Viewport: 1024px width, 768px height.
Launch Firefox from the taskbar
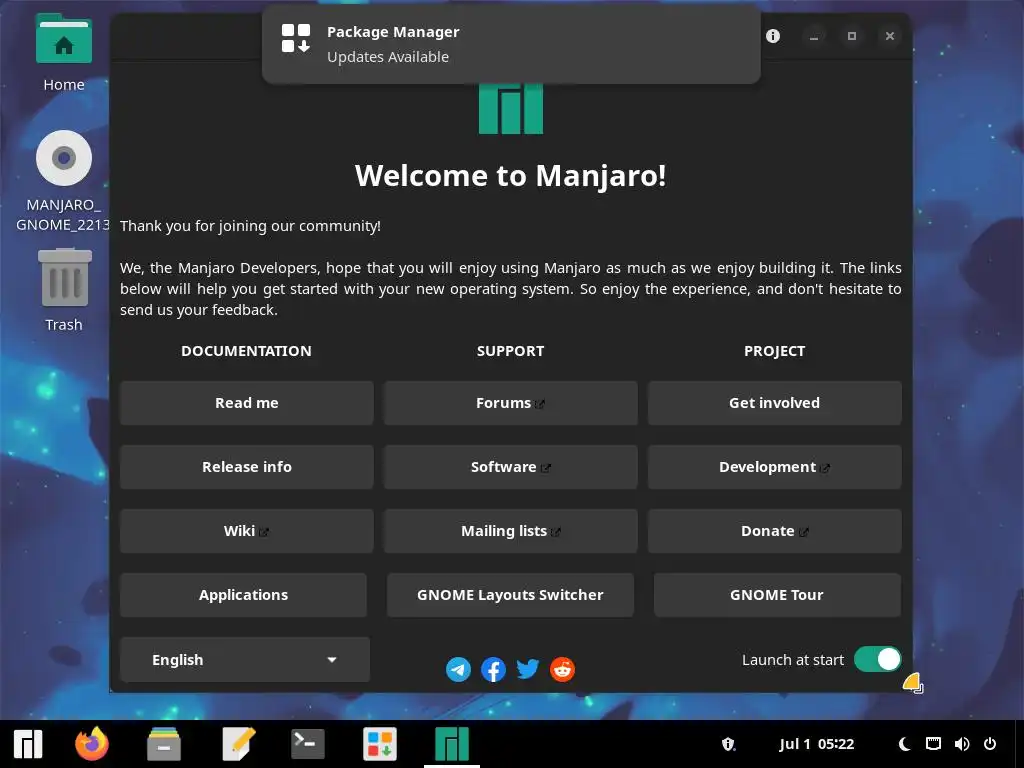click(x=92, y=744)
